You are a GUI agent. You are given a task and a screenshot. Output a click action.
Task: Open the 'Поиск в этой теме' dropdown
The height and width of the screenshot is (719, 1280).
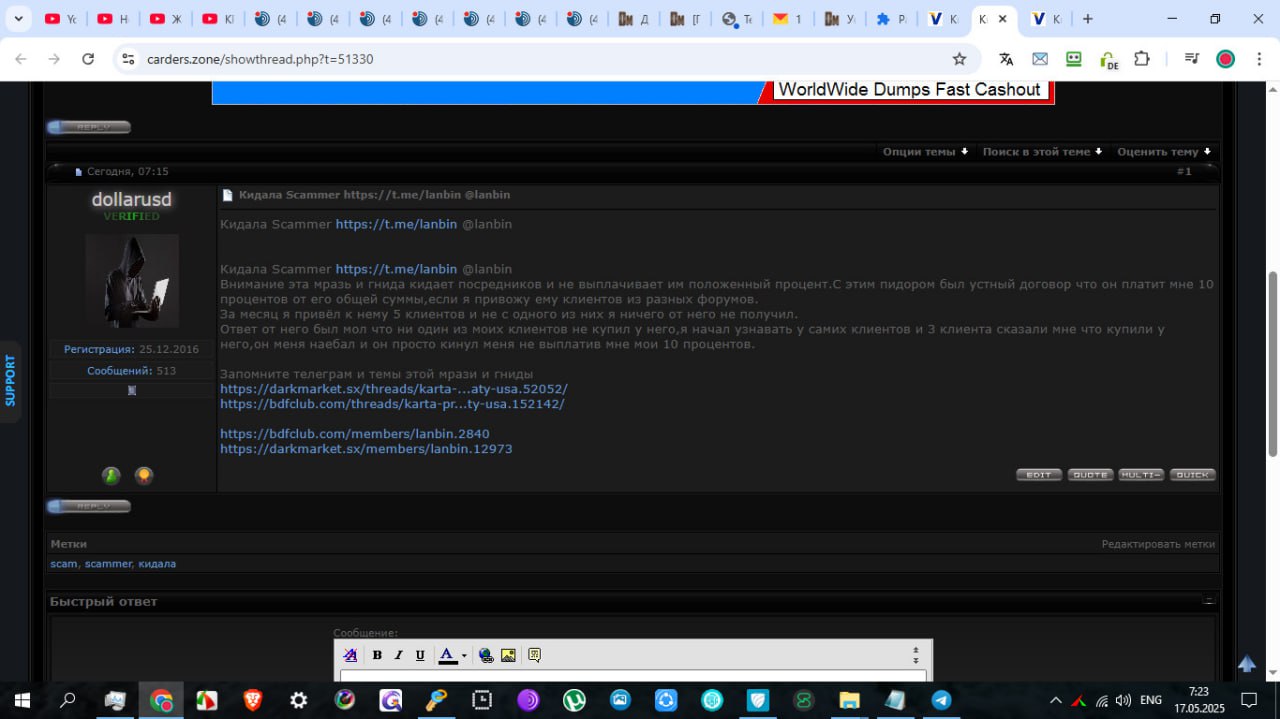[1042, 152]
